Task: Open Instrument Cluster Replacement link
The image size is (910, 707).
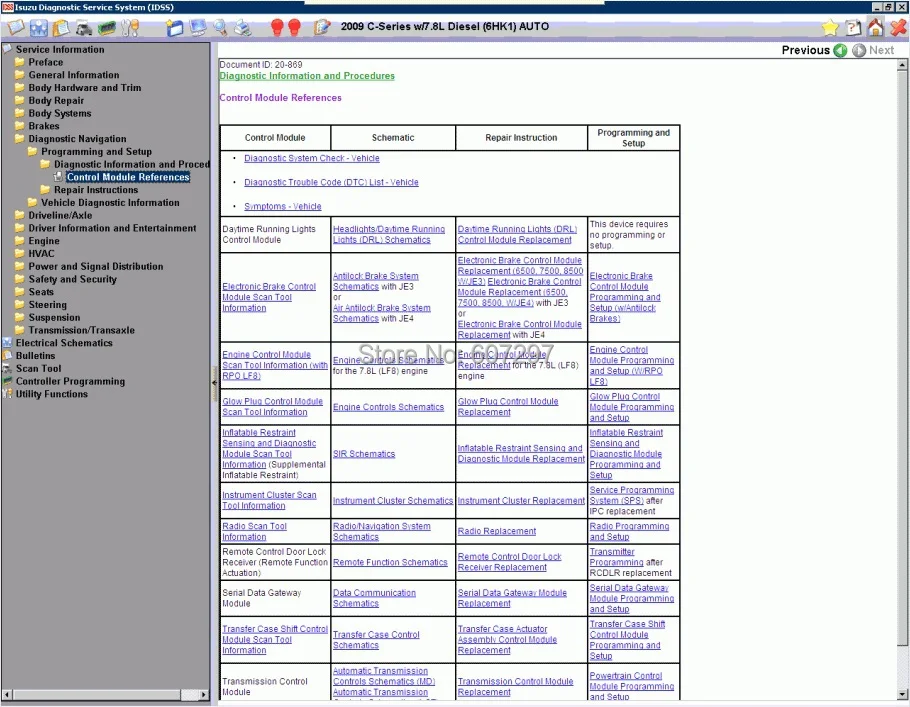Action: pos(521,501)
